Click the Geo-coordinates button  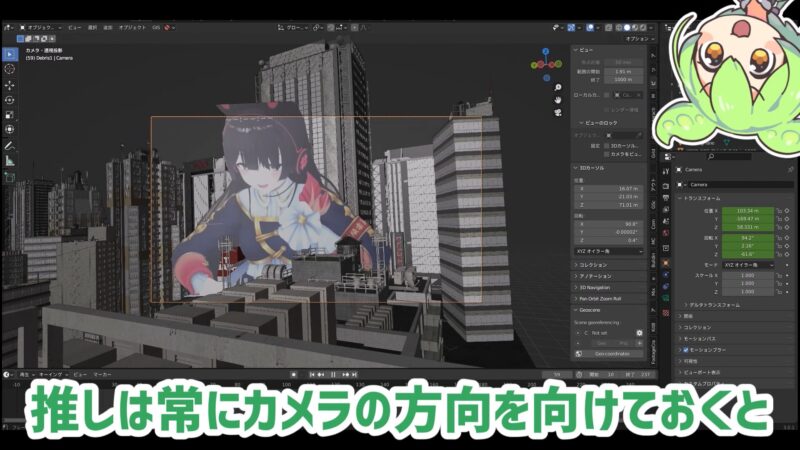610,354
